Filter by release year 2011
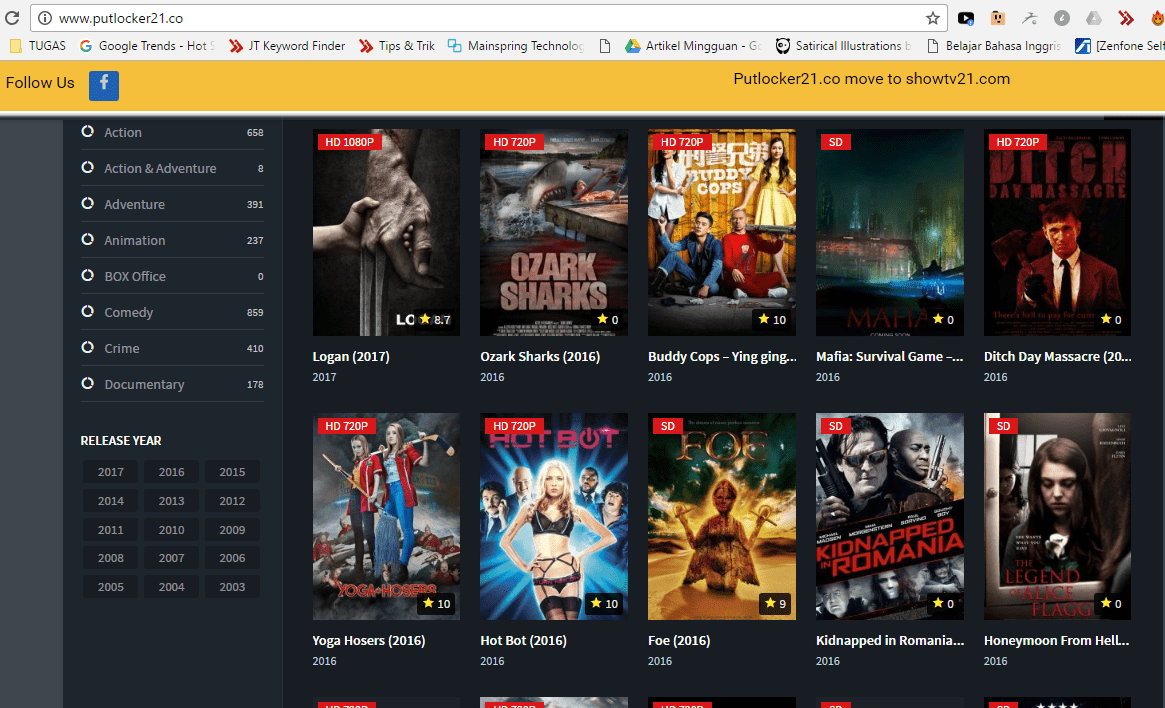The width and height of the screenshot is (1165, 708). pos(111,530)
